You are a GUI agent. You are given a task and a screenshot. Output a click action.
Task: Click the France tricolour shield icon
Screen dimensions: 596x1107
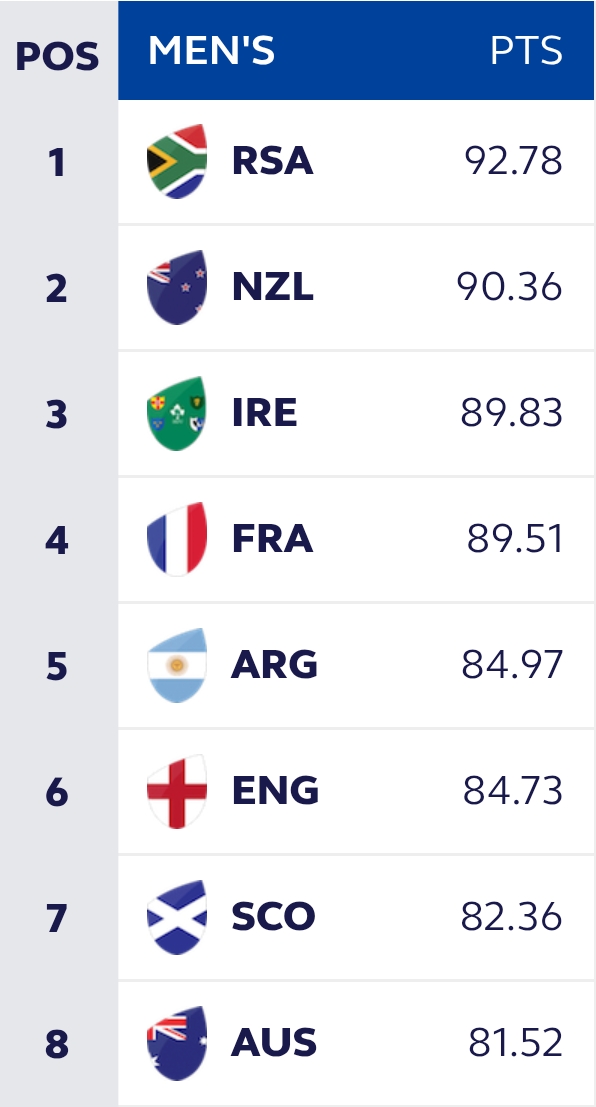coord(177,539)
